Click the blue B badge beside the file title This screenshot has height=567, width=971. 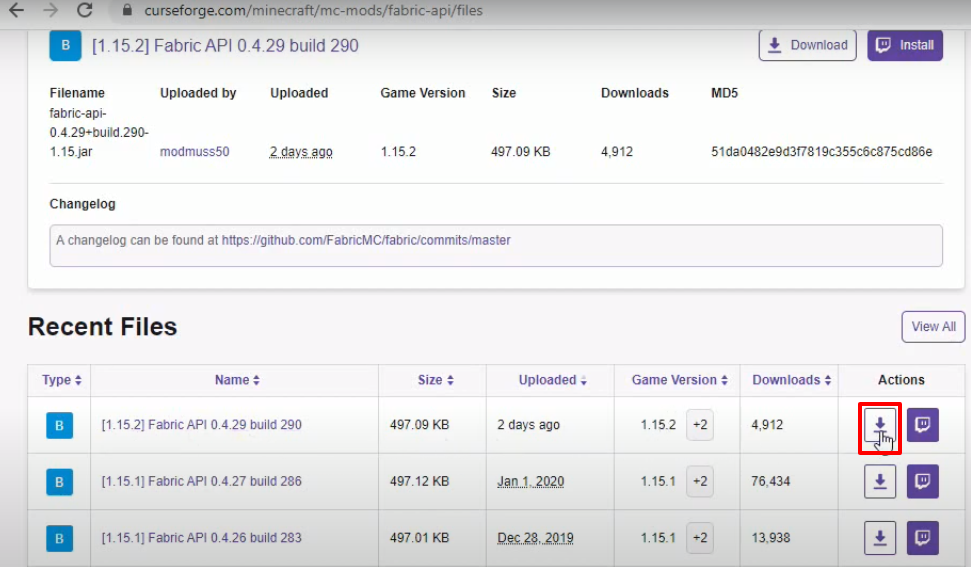(x=65, y=45)
